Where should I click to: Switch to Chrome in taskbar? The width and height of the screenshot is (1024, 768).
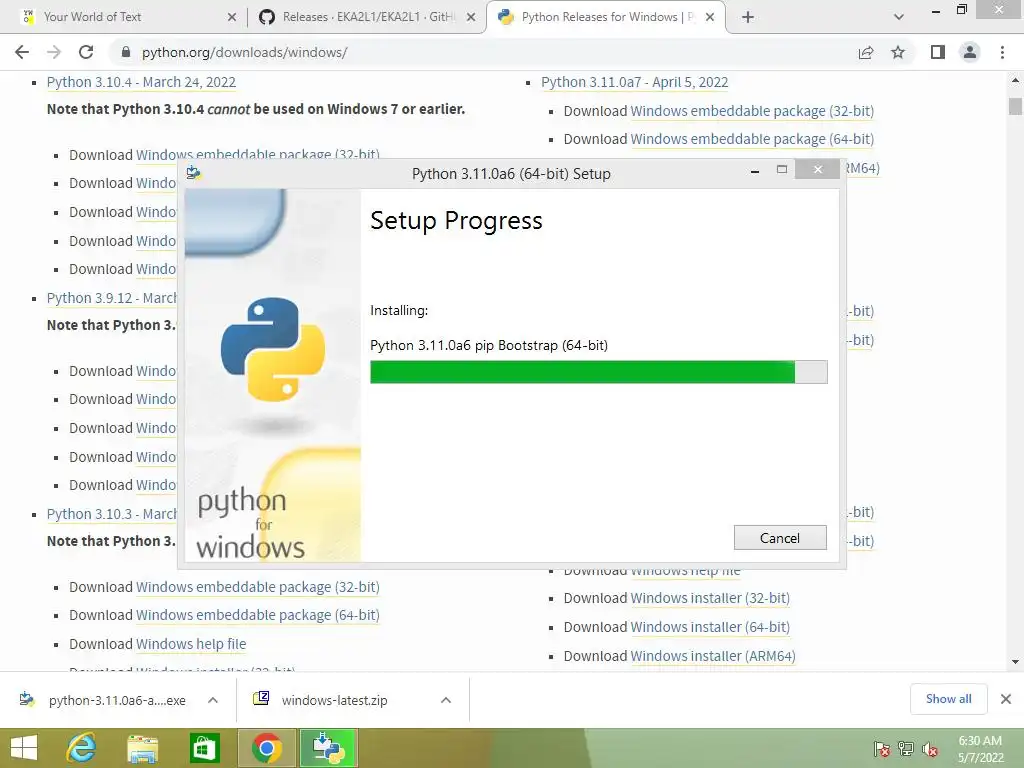[x=266, y=748]
